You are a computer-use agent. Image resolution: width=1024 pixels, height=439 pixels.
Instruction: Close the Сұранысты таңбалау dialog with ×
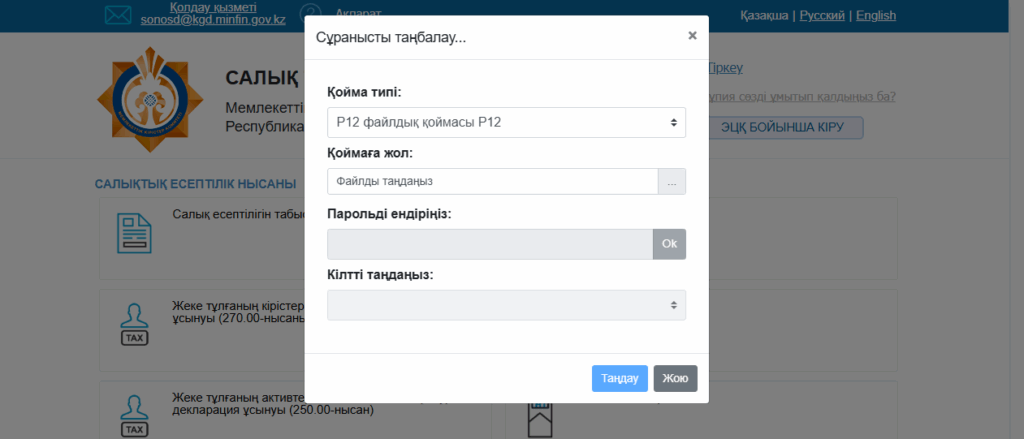point(692,36)
